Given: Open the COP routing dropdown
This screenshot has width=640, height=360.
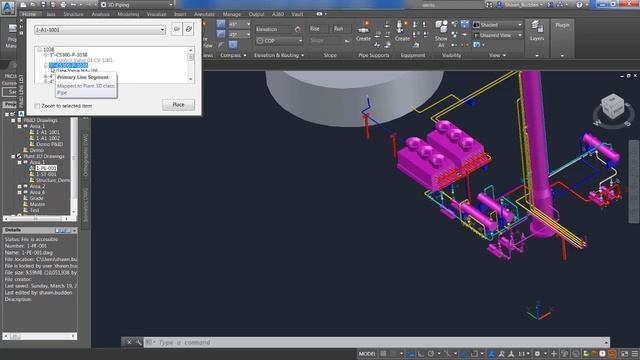Looking at the screenshot, I should [280, 41].
